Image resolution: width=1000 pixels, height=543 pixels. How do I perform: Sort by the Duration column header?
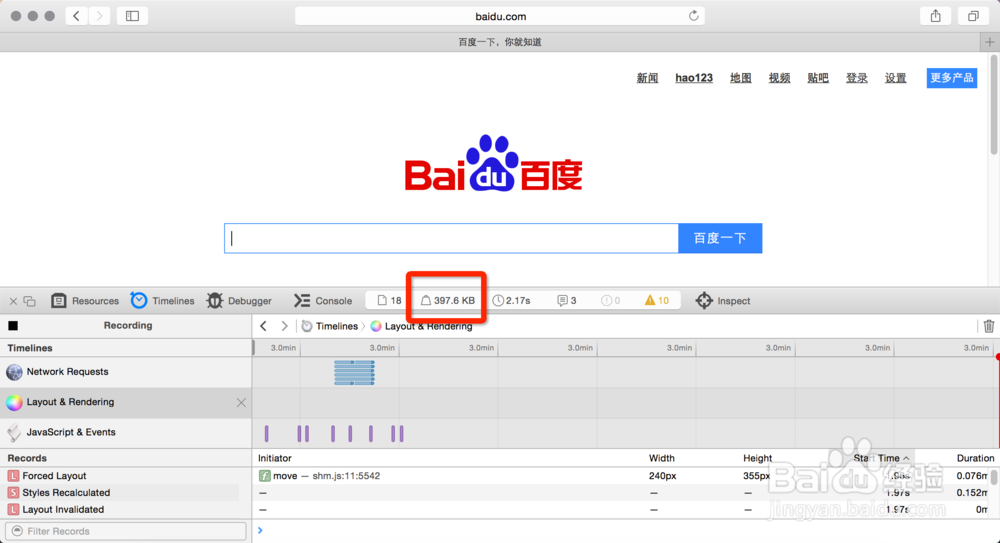(975, 458)
